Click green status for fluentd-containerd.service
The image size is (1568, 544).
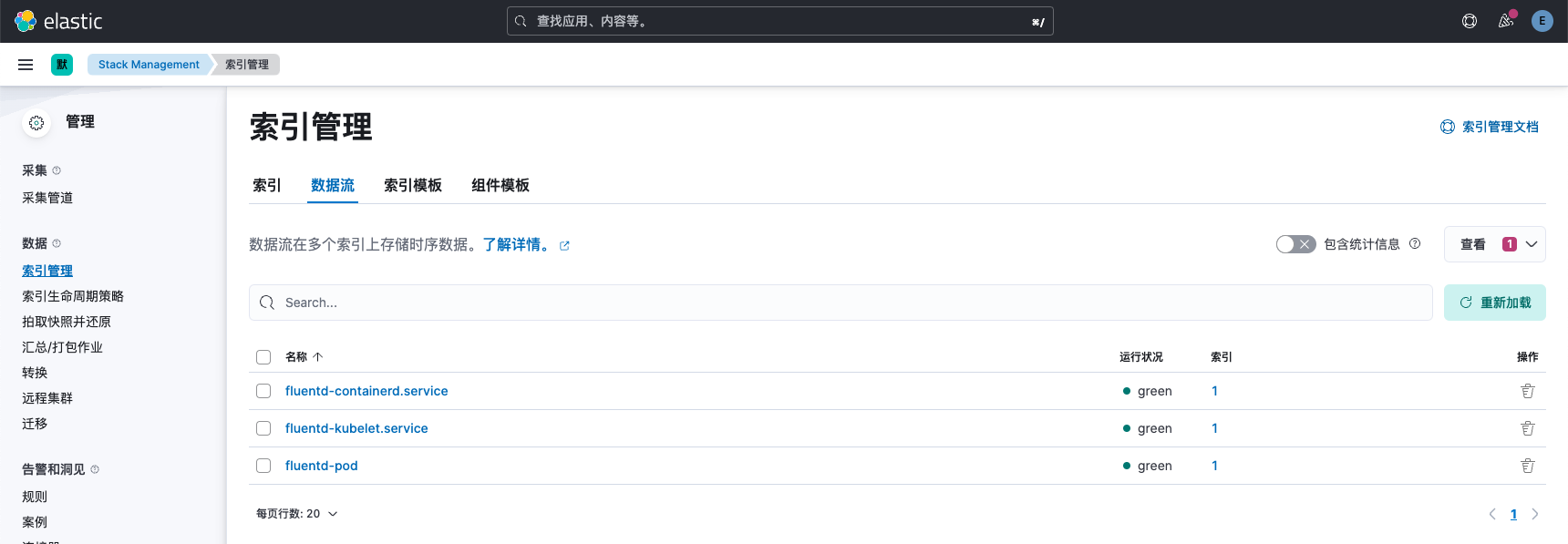pyautogui.click(x=1148, y=391)
